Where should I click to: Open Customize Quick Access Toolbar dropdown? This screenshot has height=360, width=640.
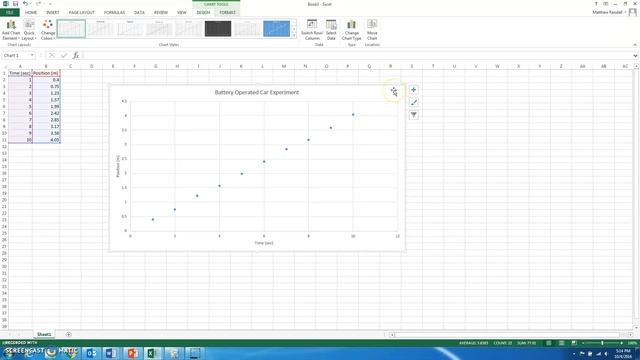pyautogui.click(x=50, y=4)
